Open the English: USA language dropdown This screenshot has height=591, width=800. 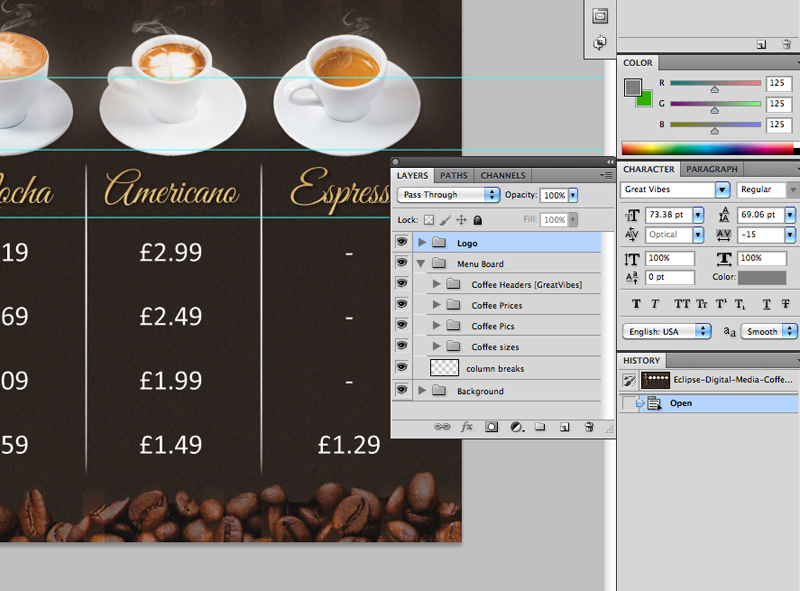click(x=667, y=331)
